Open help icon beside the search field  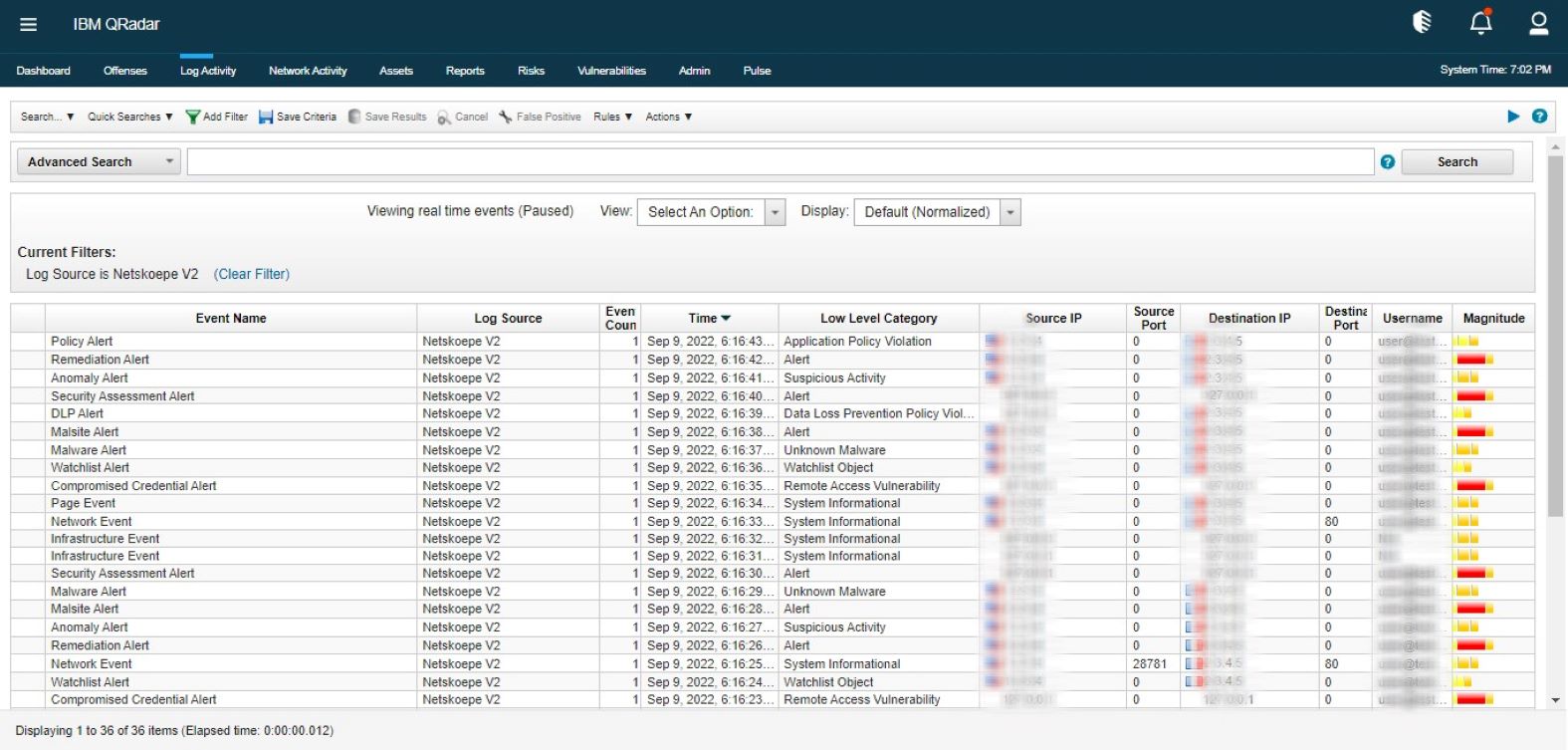(1388, 162)
